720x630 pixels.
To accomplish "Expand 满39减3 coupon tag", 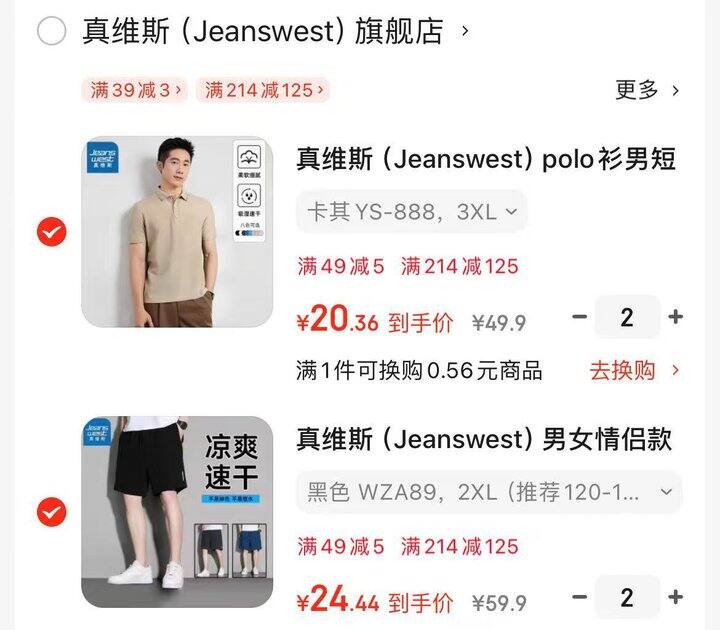I will (135, 90).
